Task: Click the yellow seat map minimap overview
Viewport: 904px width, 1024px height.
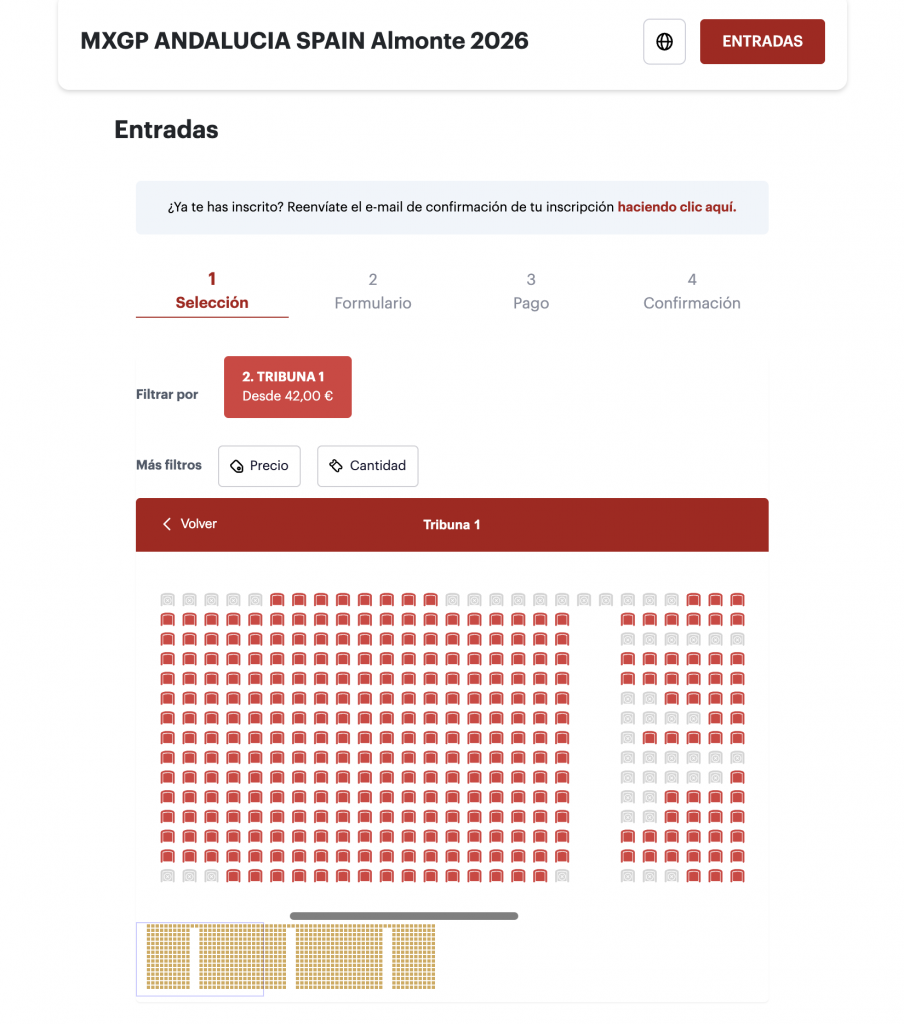Action: (290, 957)
